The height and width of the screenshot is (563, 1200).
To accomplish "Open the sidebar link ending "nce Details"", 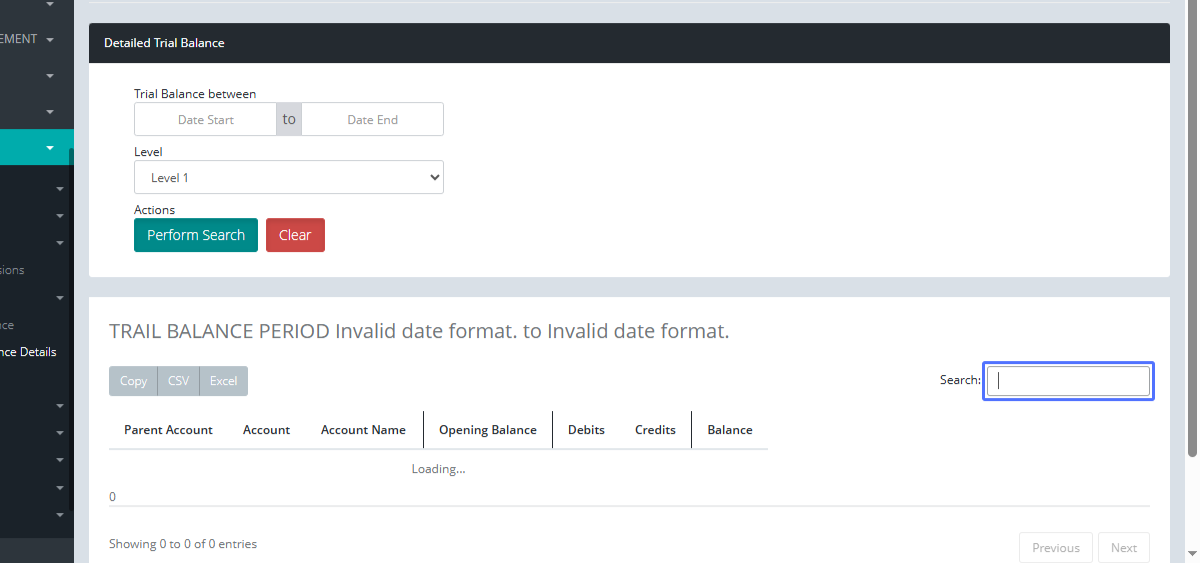I will (28, 352).
